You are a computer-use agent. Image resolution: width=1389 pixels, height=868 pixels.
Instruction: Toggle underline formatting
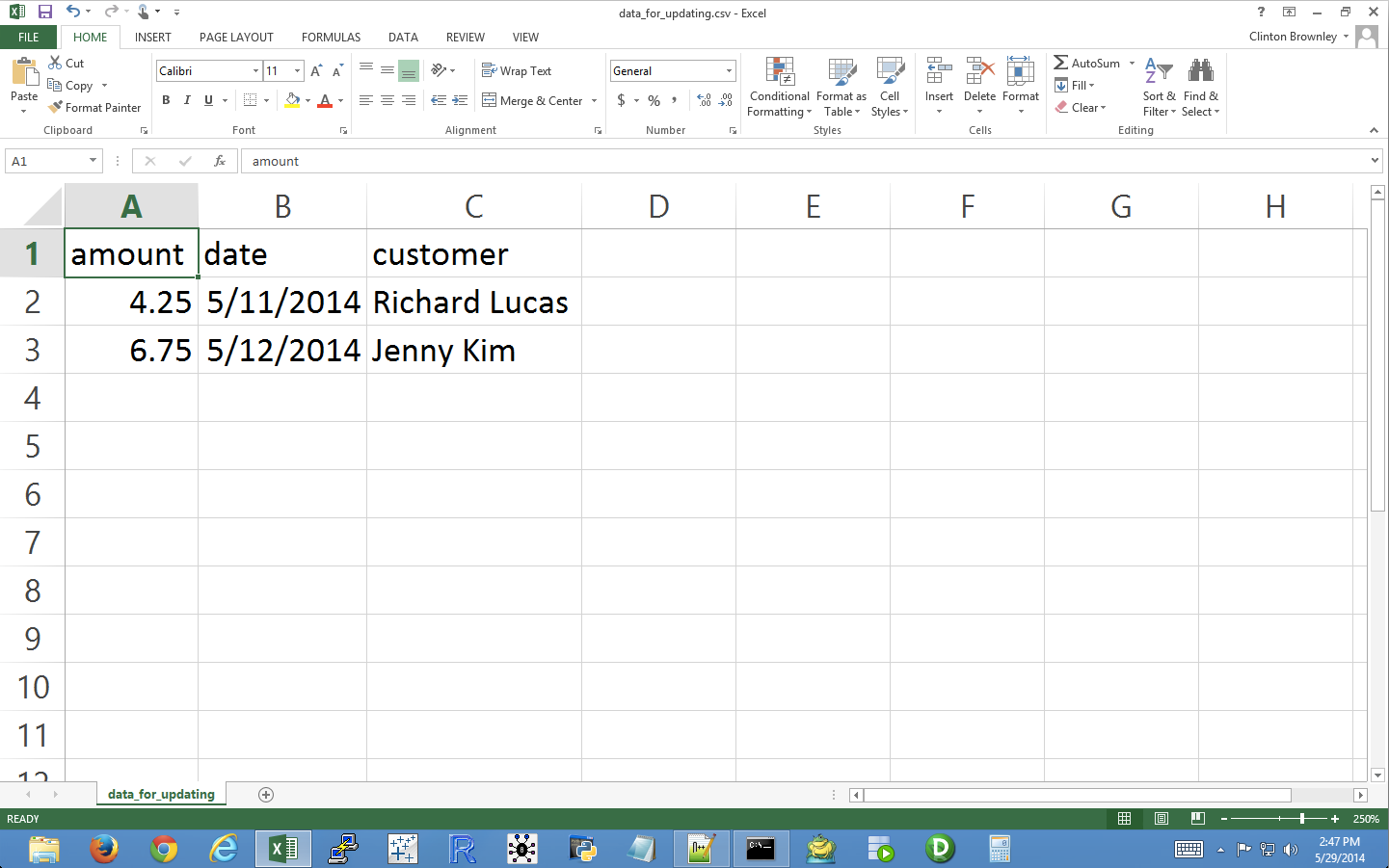click(206, 99)
